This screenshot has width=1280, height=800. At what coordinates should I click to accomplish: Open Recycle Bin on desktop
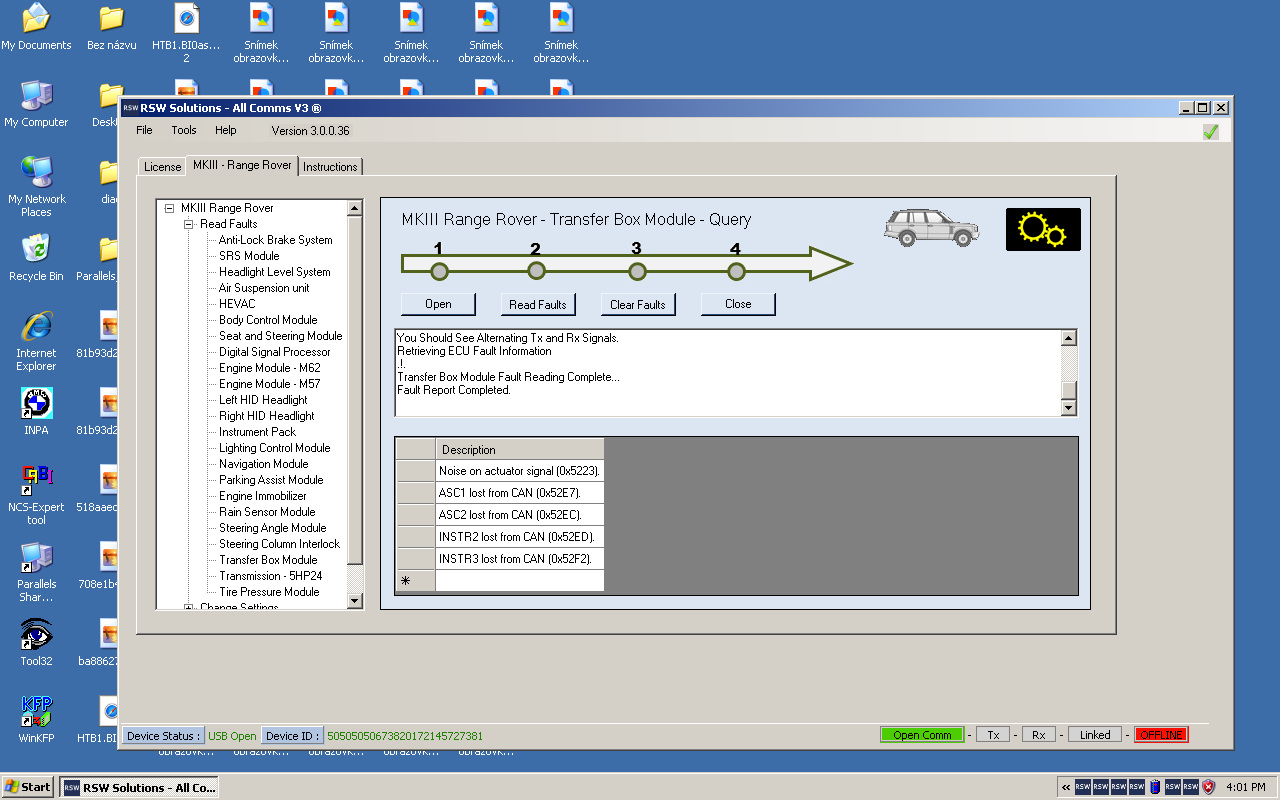pyautogui.click(x=37, y=250)
